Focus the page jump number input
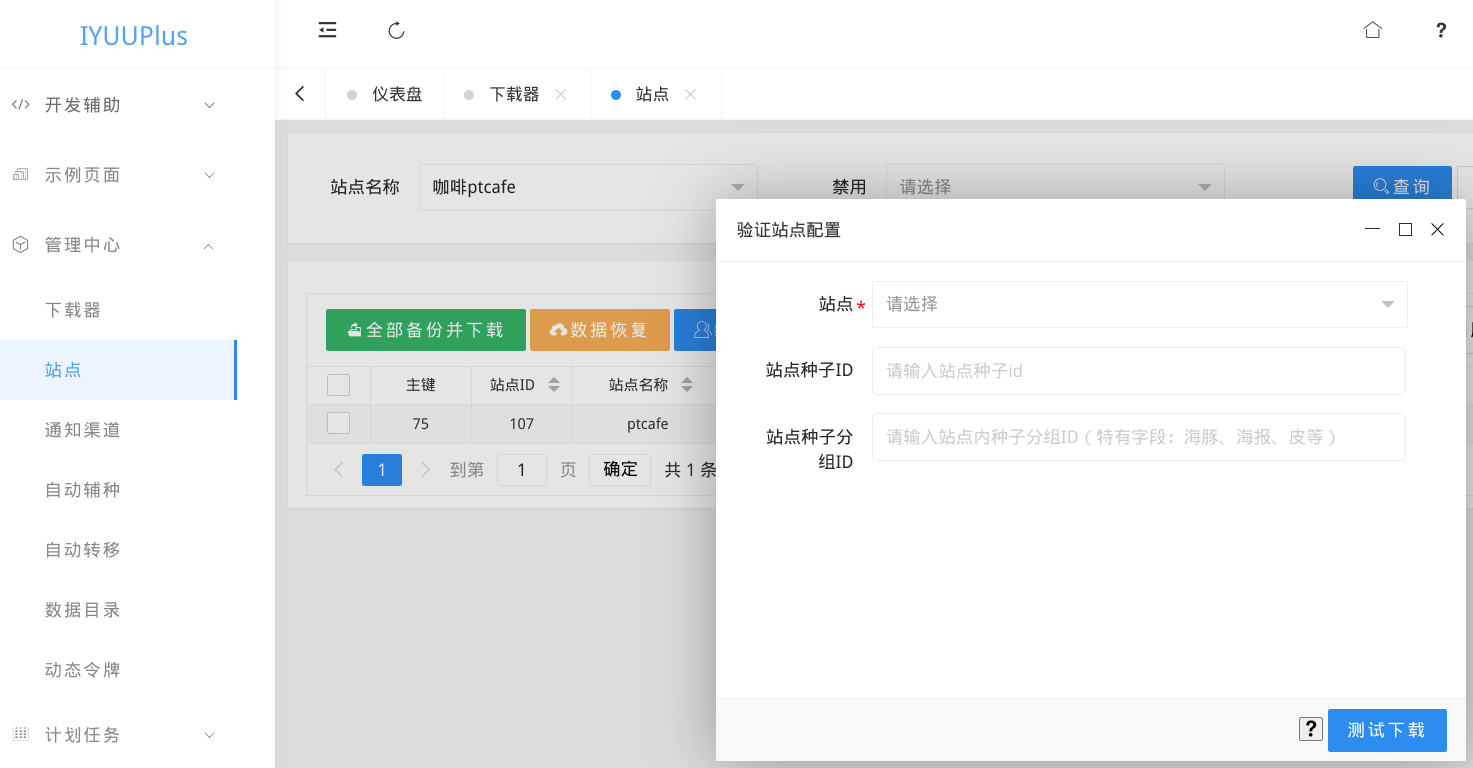 coord(522,469)
